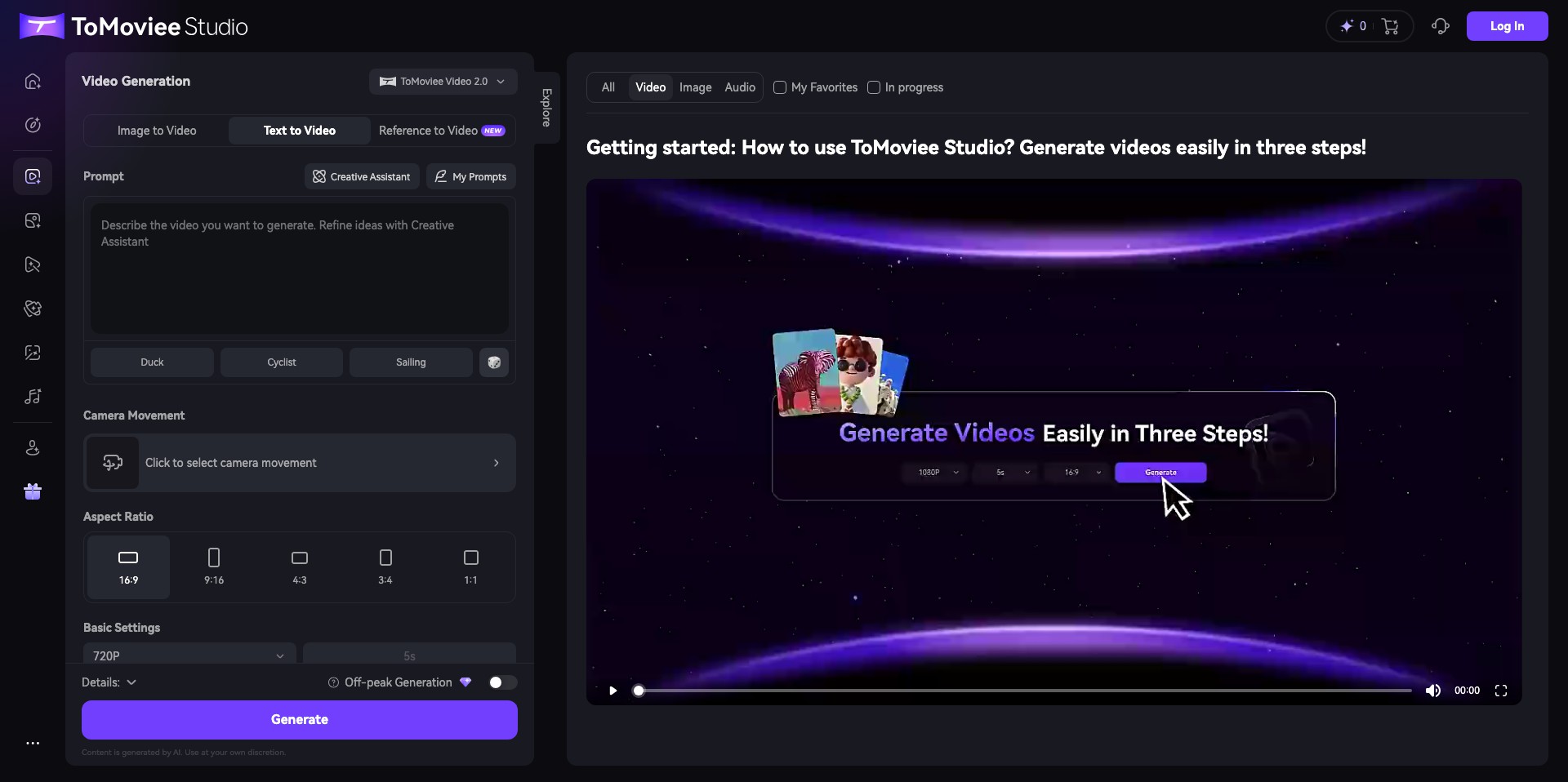This screenshot has width=1568, height=782.
Task: Open the ToMoviee Video 2.0 model dropdown
Action: coord(443,82)
